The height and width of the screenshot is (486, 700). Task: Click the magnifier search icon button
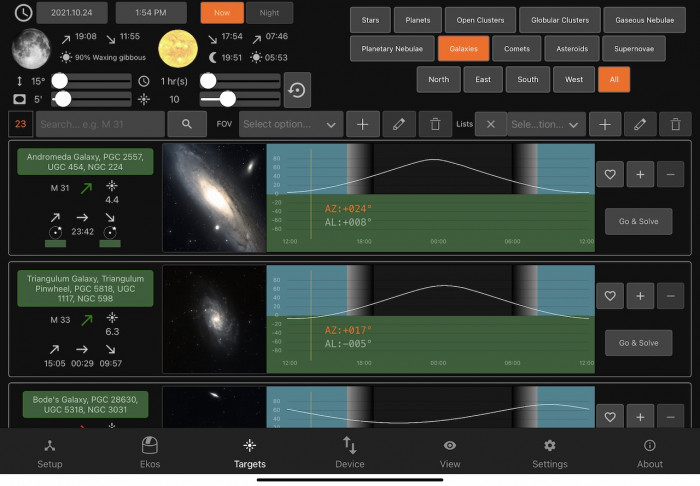pyautogui.click(x=186, y=124)
